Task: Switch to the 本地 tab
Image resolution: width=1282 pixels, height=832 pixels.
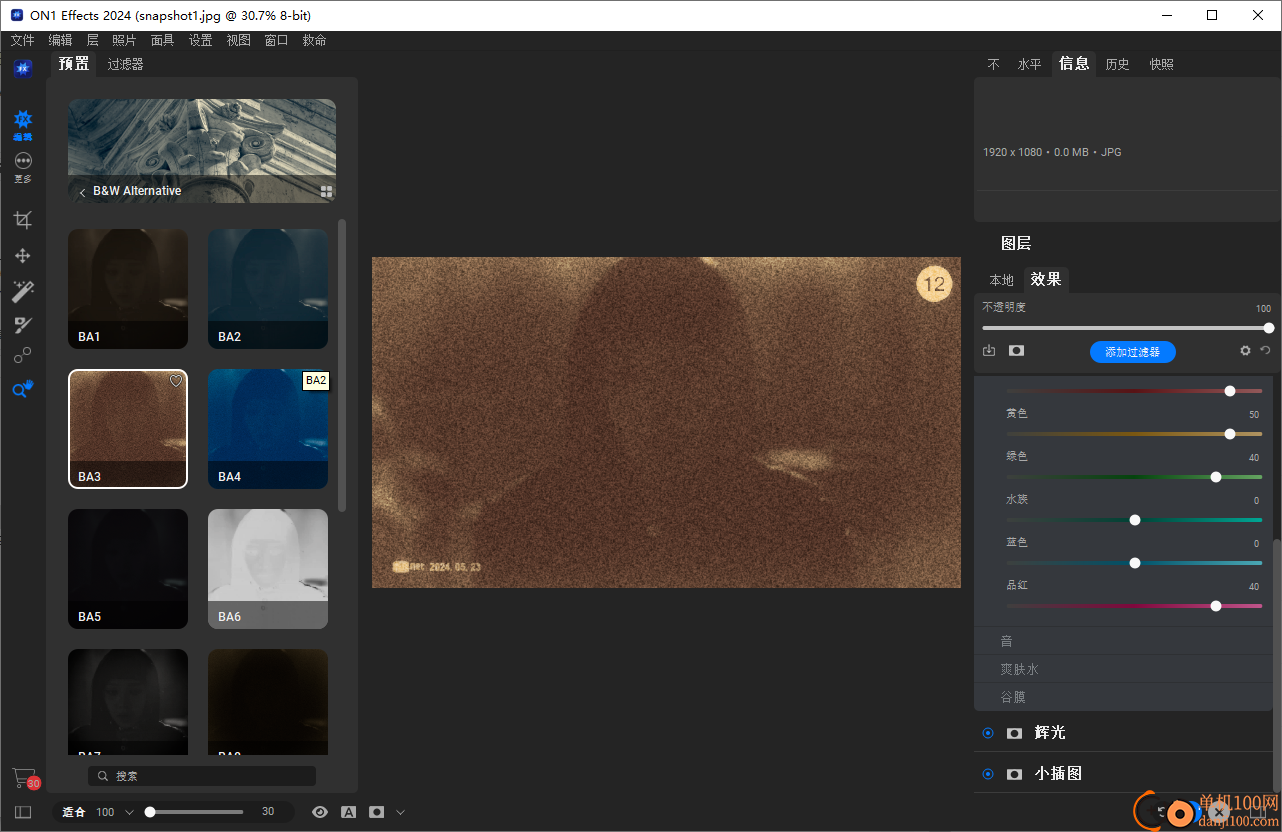Action: pos(1001,280)
